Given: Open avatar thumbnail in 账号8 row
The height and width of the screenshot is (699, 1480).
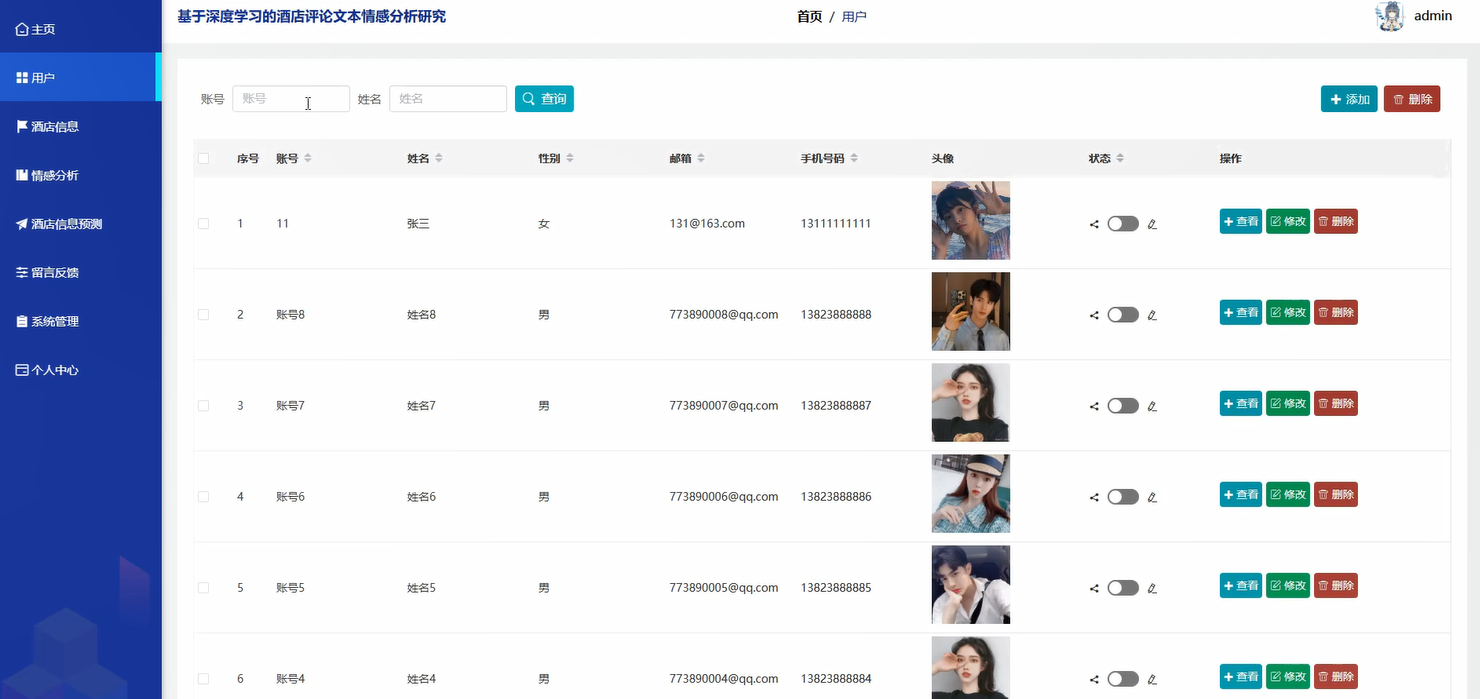Looking at the screenshot, I should click(x=971, y=311).
